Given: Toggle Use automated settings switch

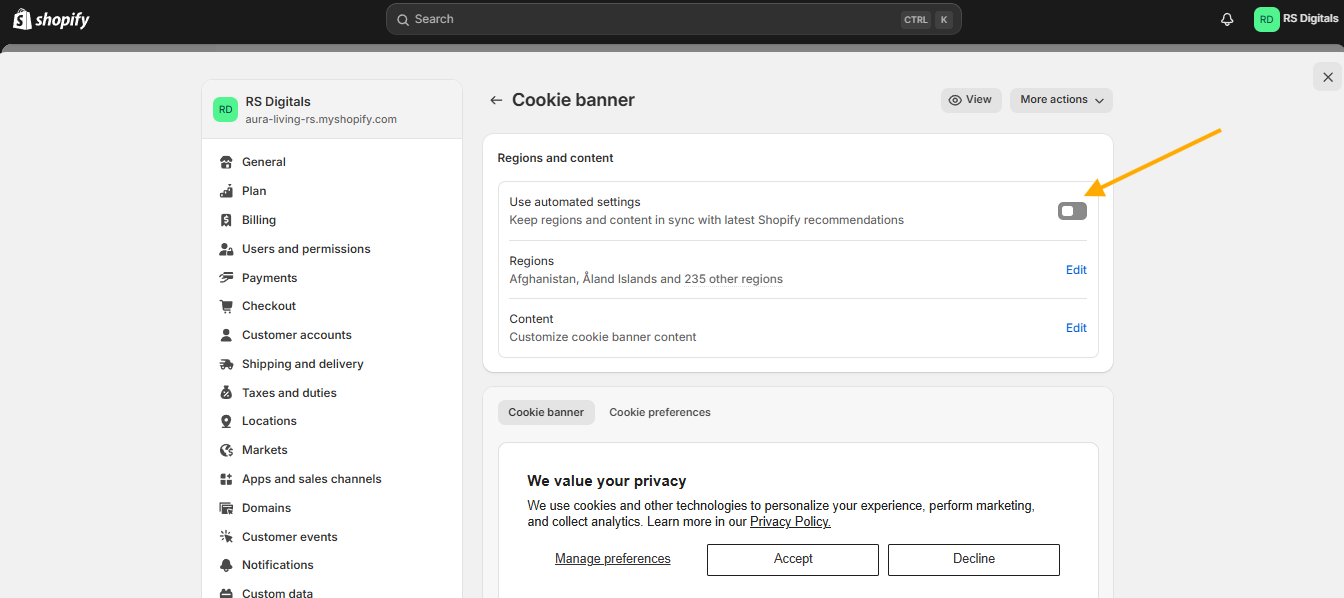Looking at the screenshot, I should point(1072,211).
